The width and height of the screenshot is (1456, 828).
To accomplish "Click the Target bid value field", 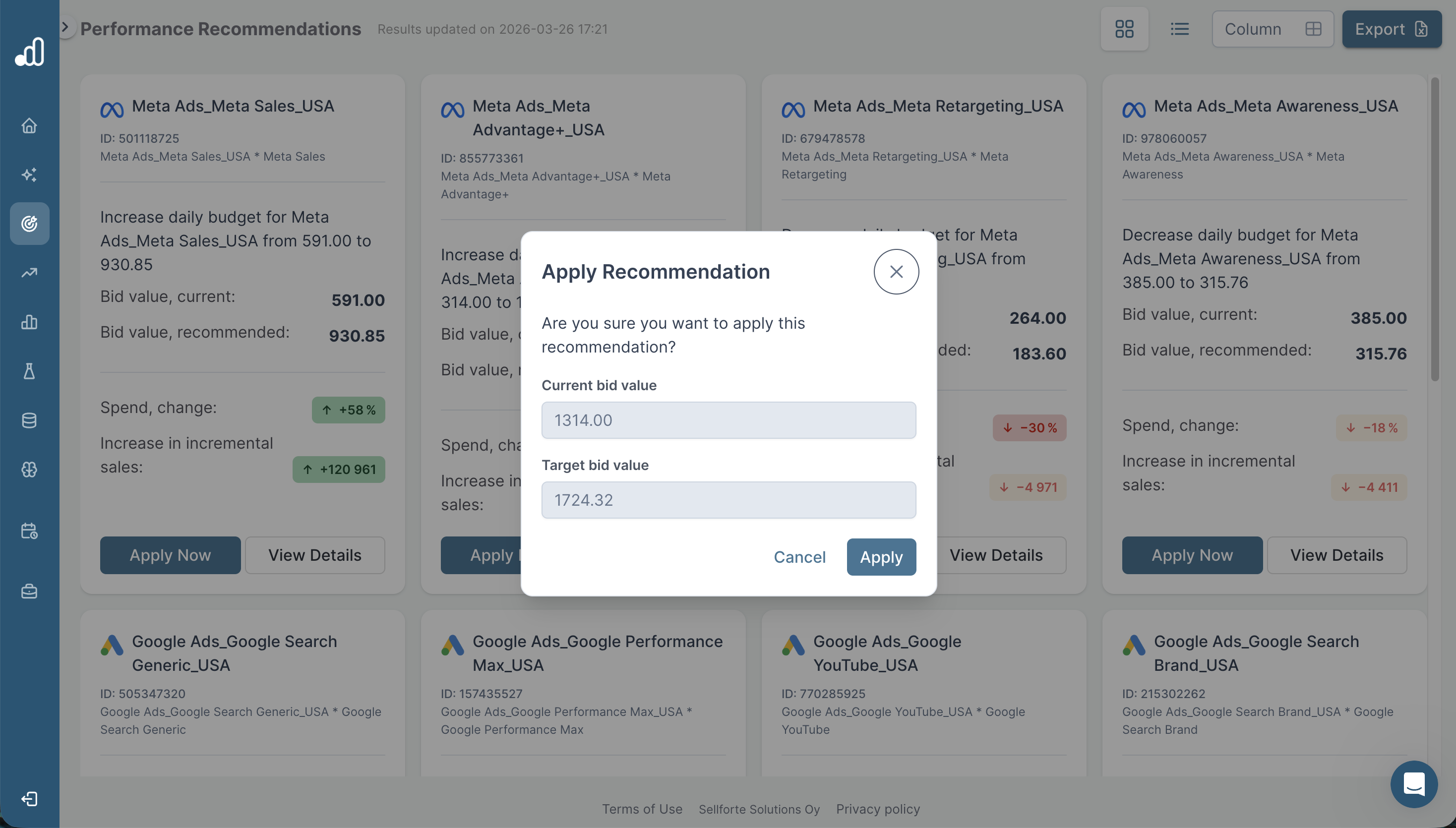I will [x=728, y=500].
